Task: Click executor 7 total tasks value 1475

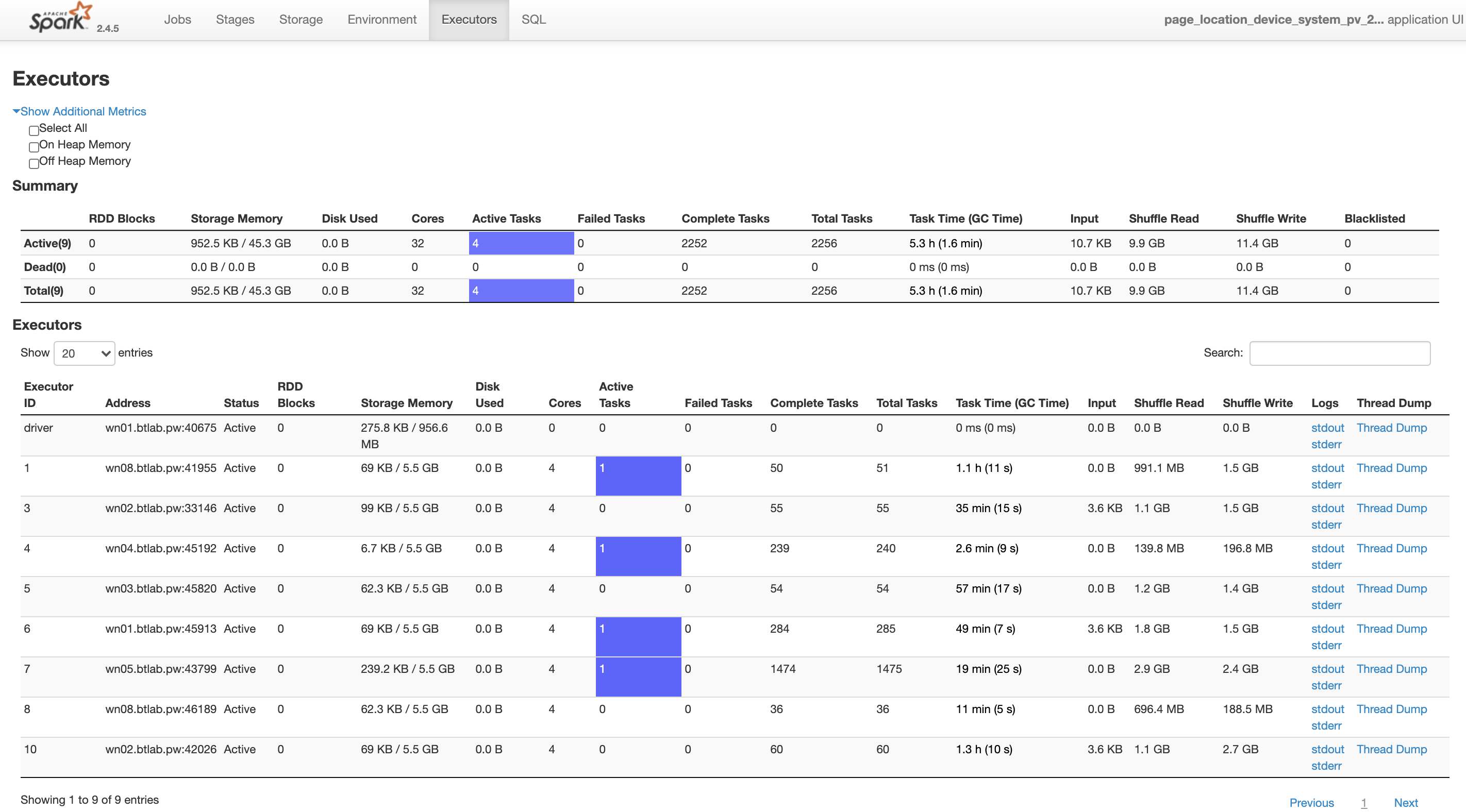Action: (889, 669)
